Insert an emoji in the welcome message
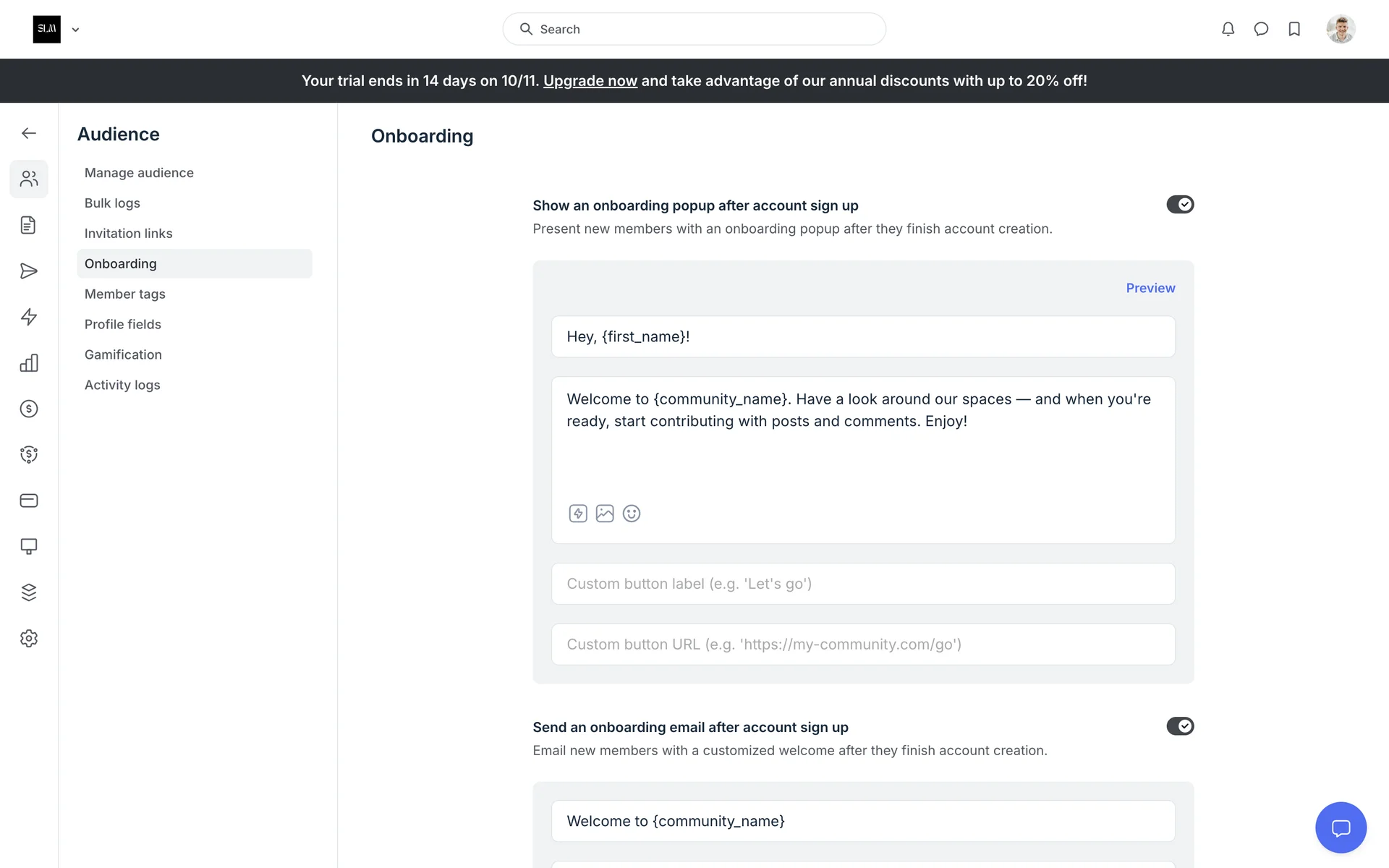The height and width of the screenshot is (868, 1389). (632, 514)
